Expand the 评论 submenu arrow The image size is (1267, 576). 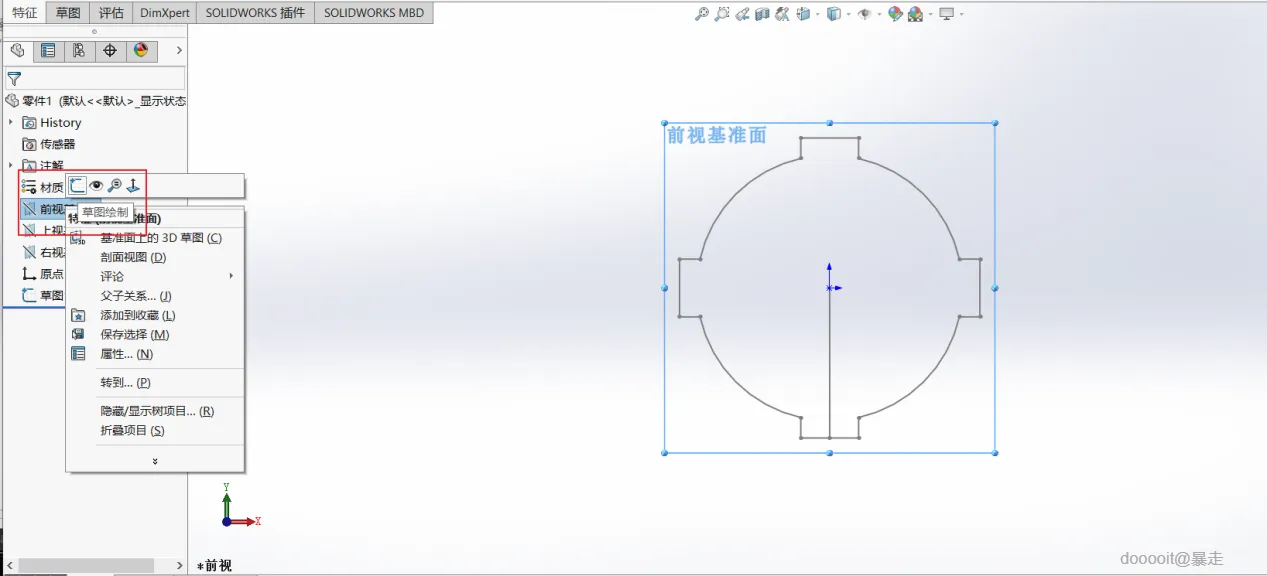(231, 276)
